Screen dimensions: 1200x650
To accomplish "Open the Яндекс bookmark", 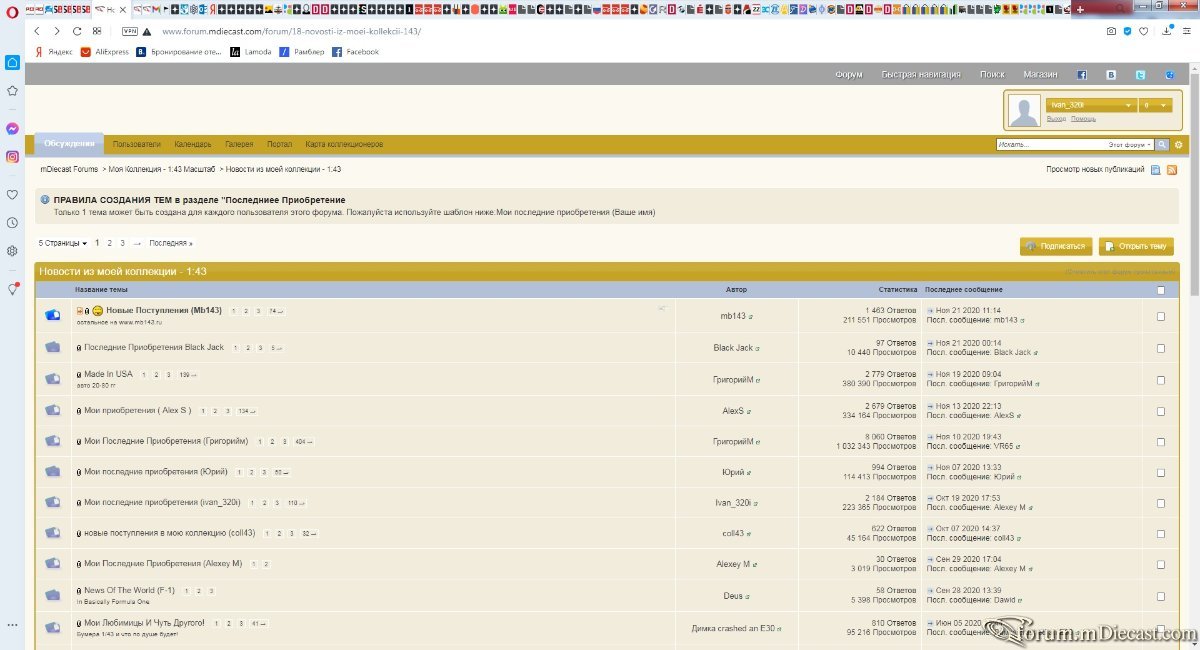I will click(x=55, y=52).
